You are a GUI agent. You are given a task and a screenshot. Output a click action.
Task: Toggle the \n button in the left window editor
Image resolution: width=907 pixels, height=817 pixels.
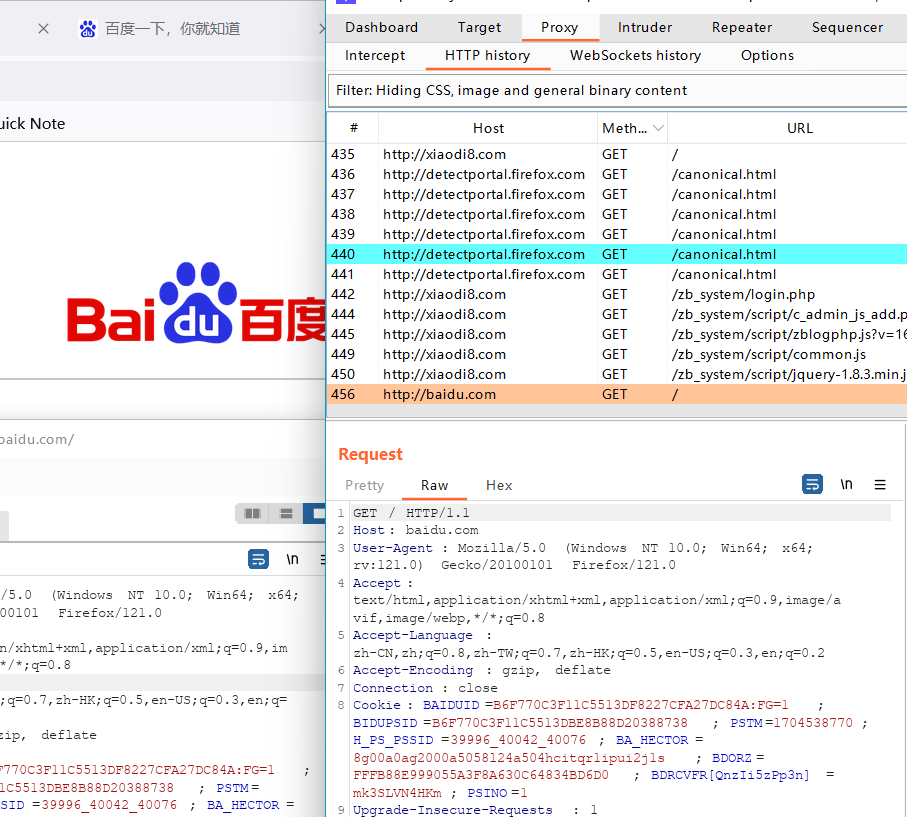(x=293, y=559)
